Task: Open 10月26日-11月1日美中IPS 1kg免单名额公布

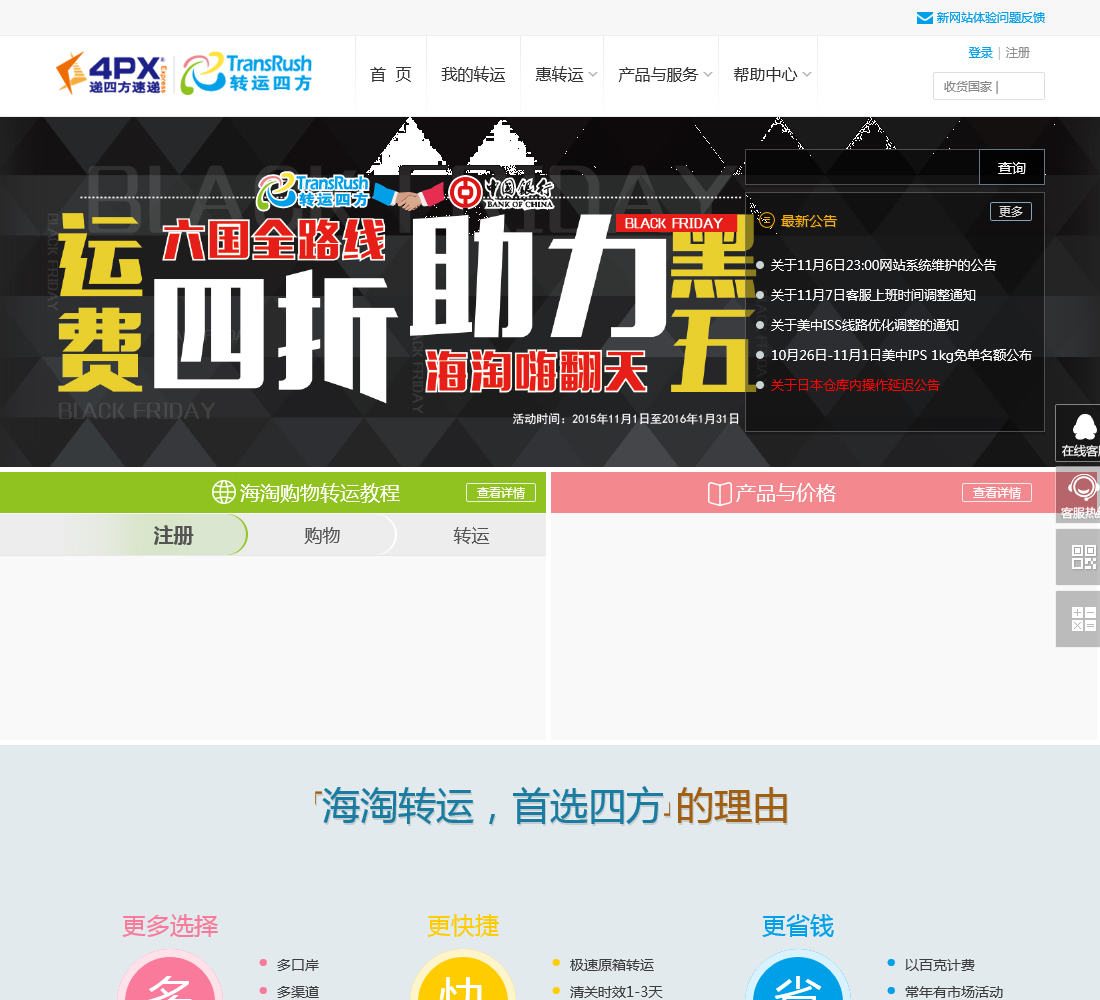Action: (x=901, y=355)
